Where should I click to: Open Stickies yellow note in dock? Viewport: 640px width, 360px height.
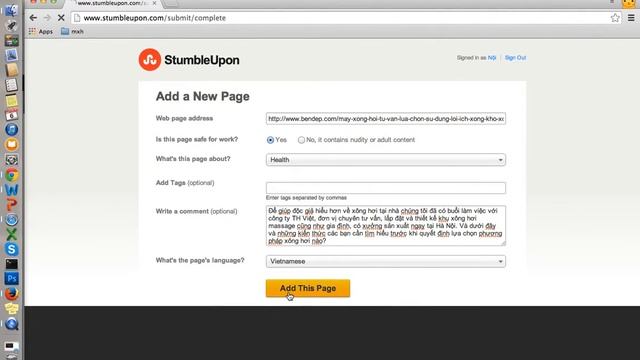pyautogui.click(x=11, y=100)
